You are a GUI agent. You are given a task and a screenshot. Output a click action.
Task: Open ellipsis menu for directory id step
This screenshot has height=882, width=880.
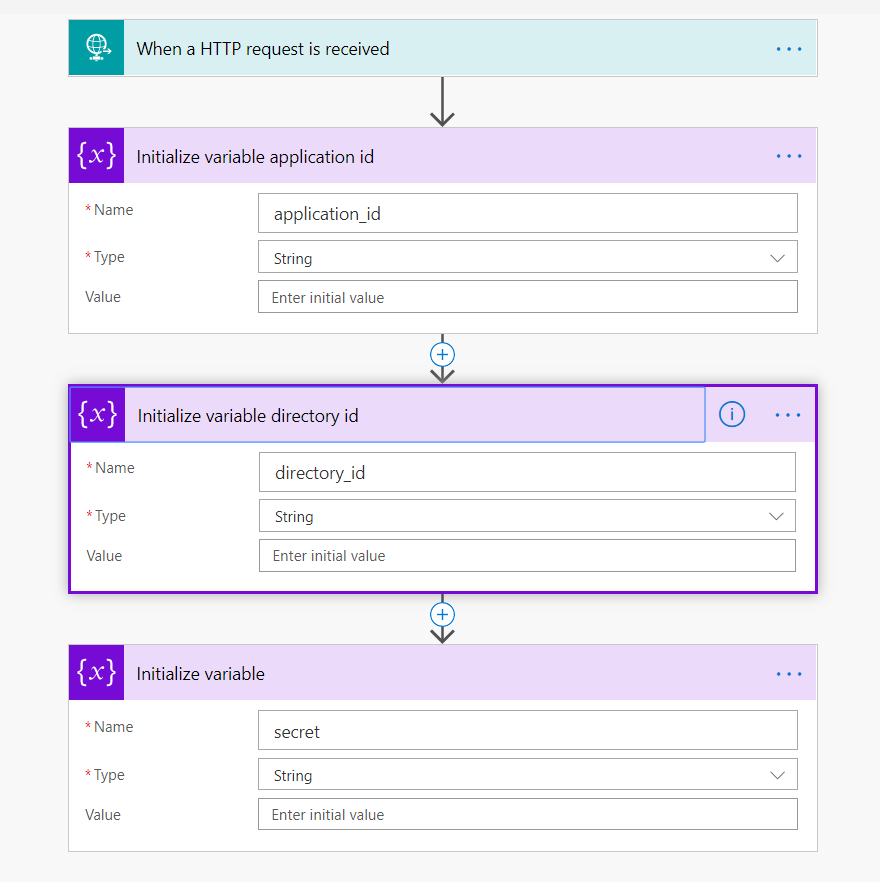coord(788,415)
